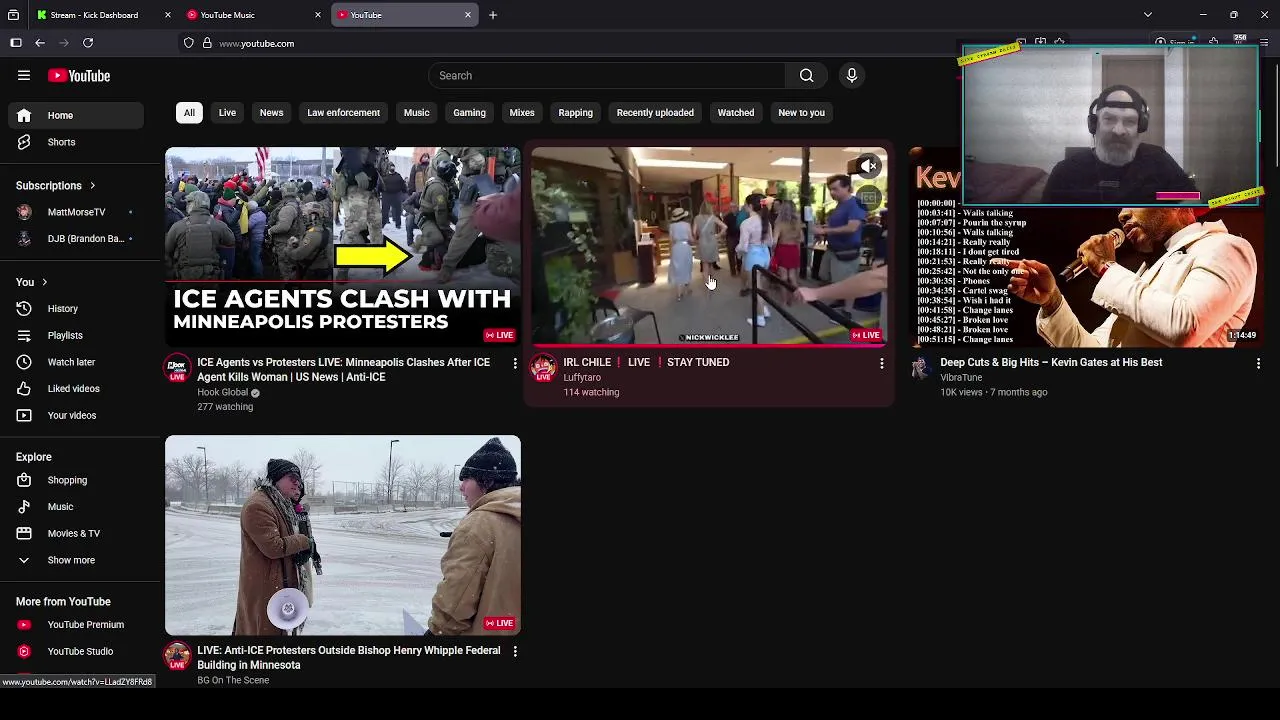Screen dimensions: 1280x720
Task: Expand the Subscriptions section
Action: (56, 186)
